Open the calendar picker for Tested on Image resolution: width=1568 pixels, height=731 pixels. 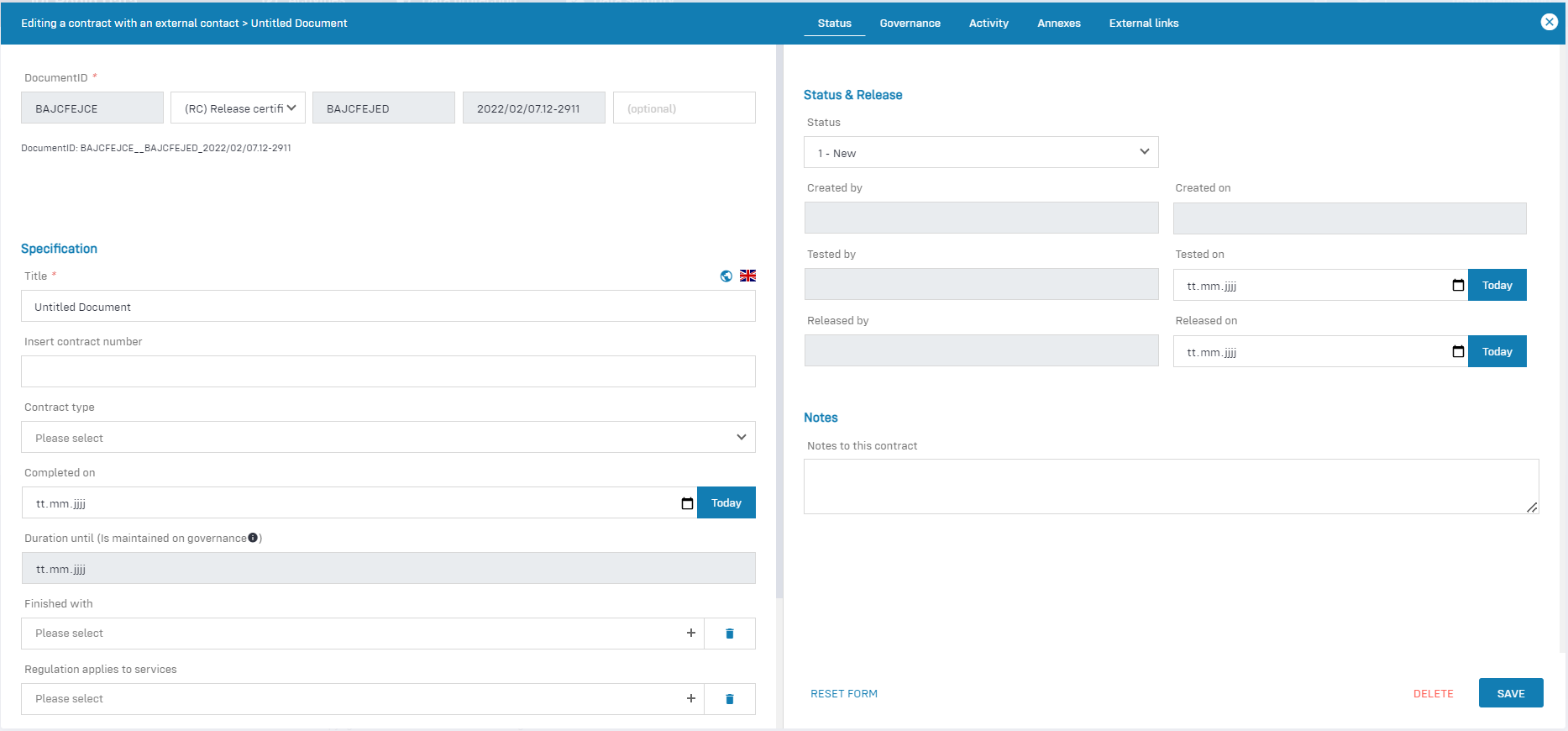1458,286
